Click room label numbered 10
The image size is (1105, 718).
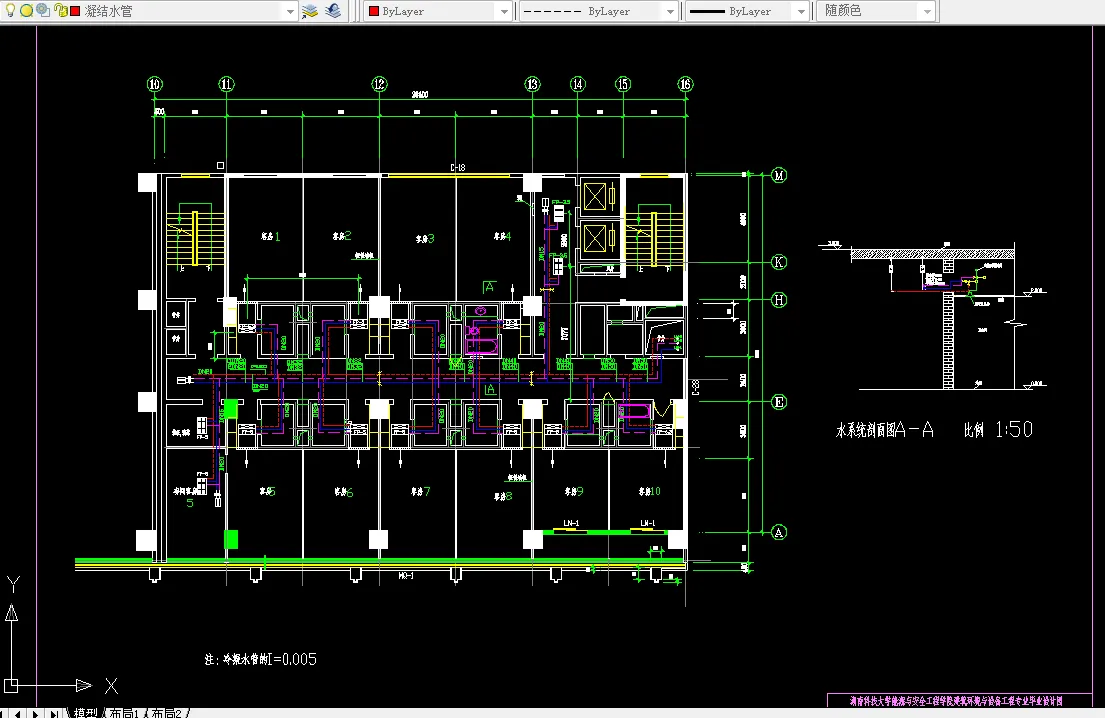coord(650,492)
